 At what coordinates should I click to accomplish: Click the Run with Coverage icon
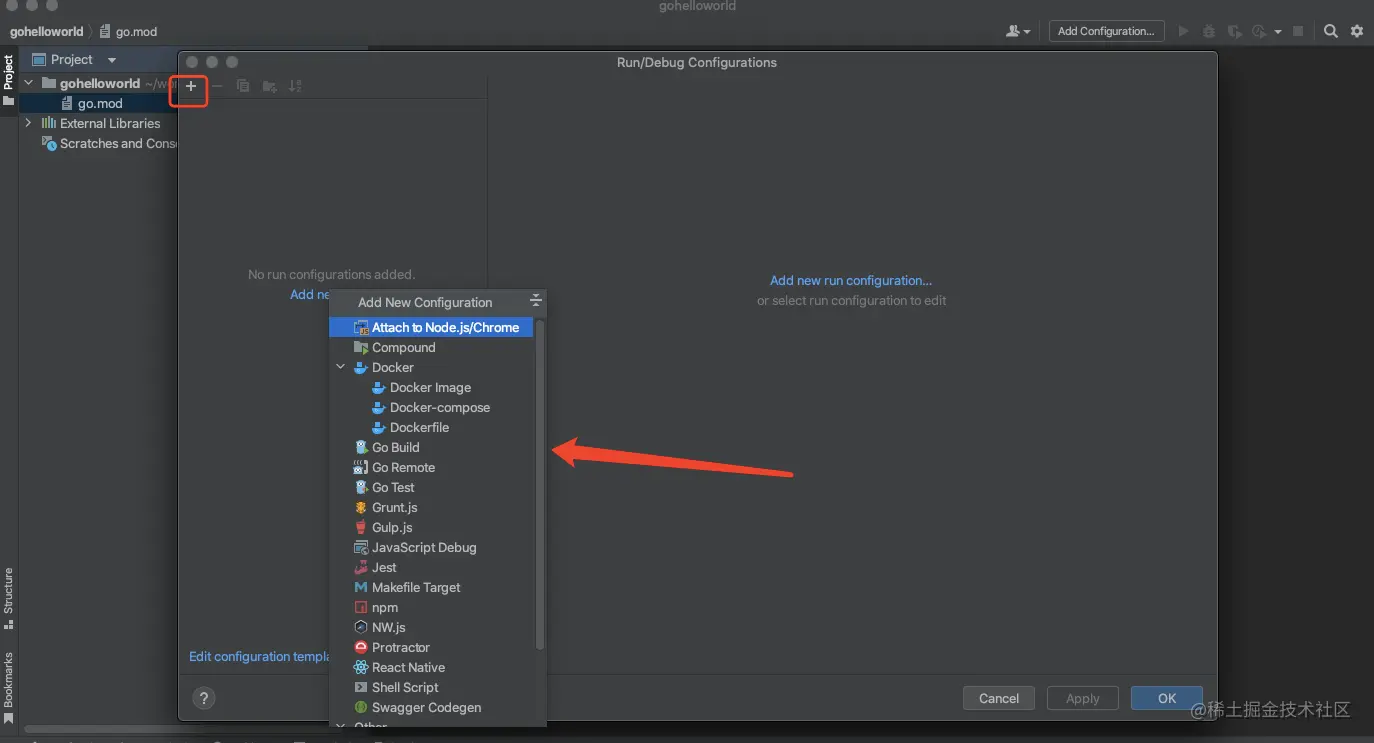(1235, 31)
